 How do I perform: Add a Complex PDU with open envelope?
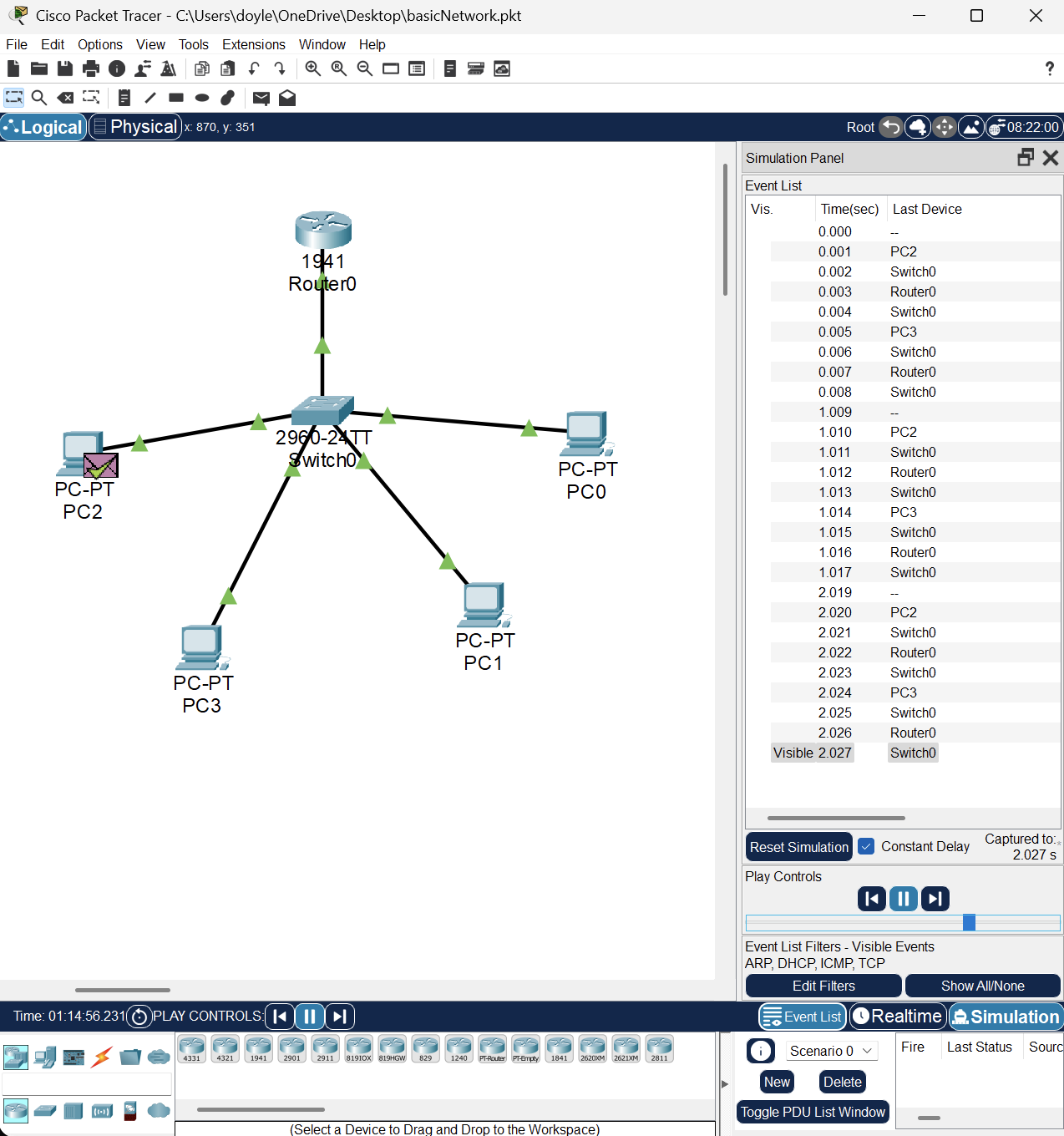point(287,98)
